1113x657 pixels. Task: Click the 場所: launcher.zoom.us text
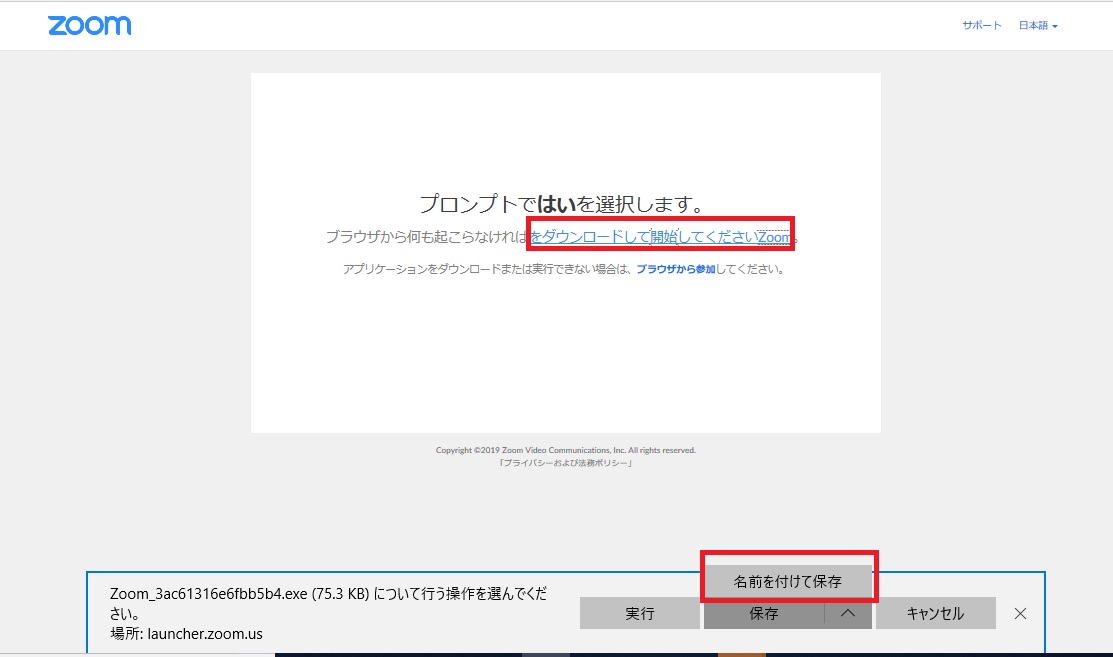coord(187,633)
